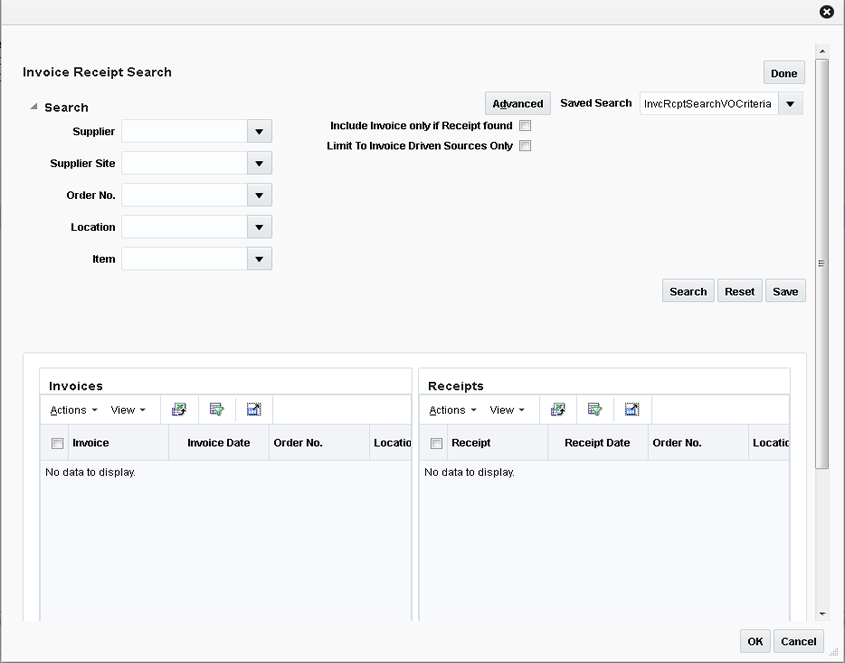The width and height of the screenshot is (845, 663).
Task: Open the Saved Search dropdown
Action: click(x=790, y=103)
